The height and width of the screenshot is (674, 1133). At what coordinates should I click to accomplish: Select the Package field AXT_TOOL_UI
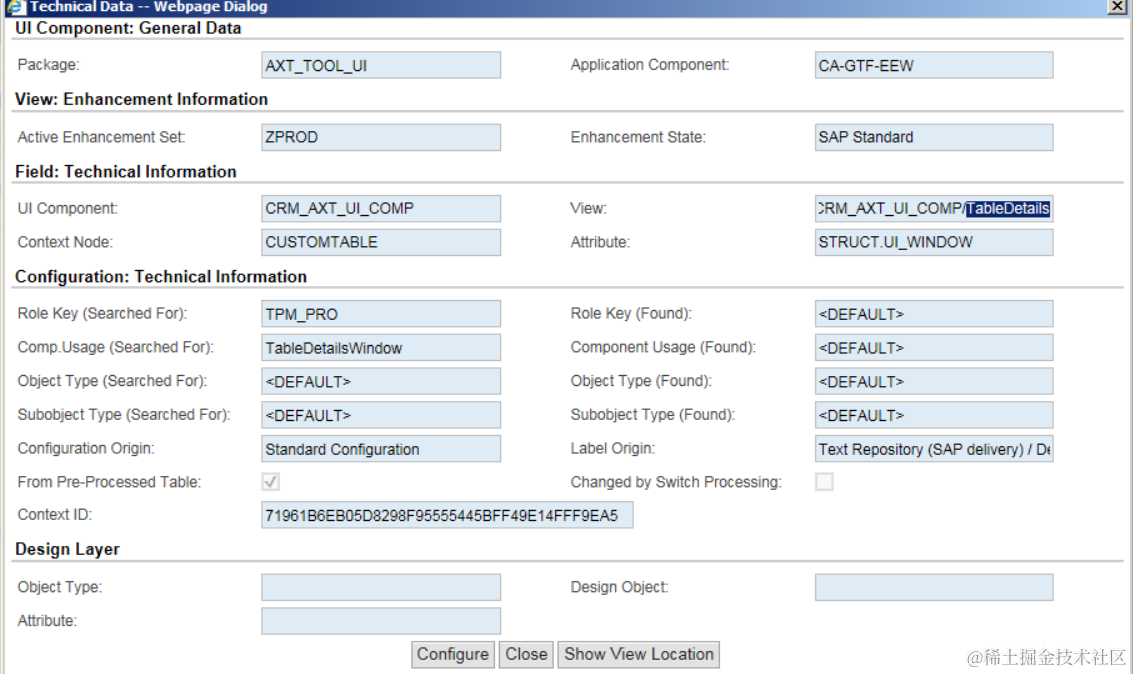381,65
